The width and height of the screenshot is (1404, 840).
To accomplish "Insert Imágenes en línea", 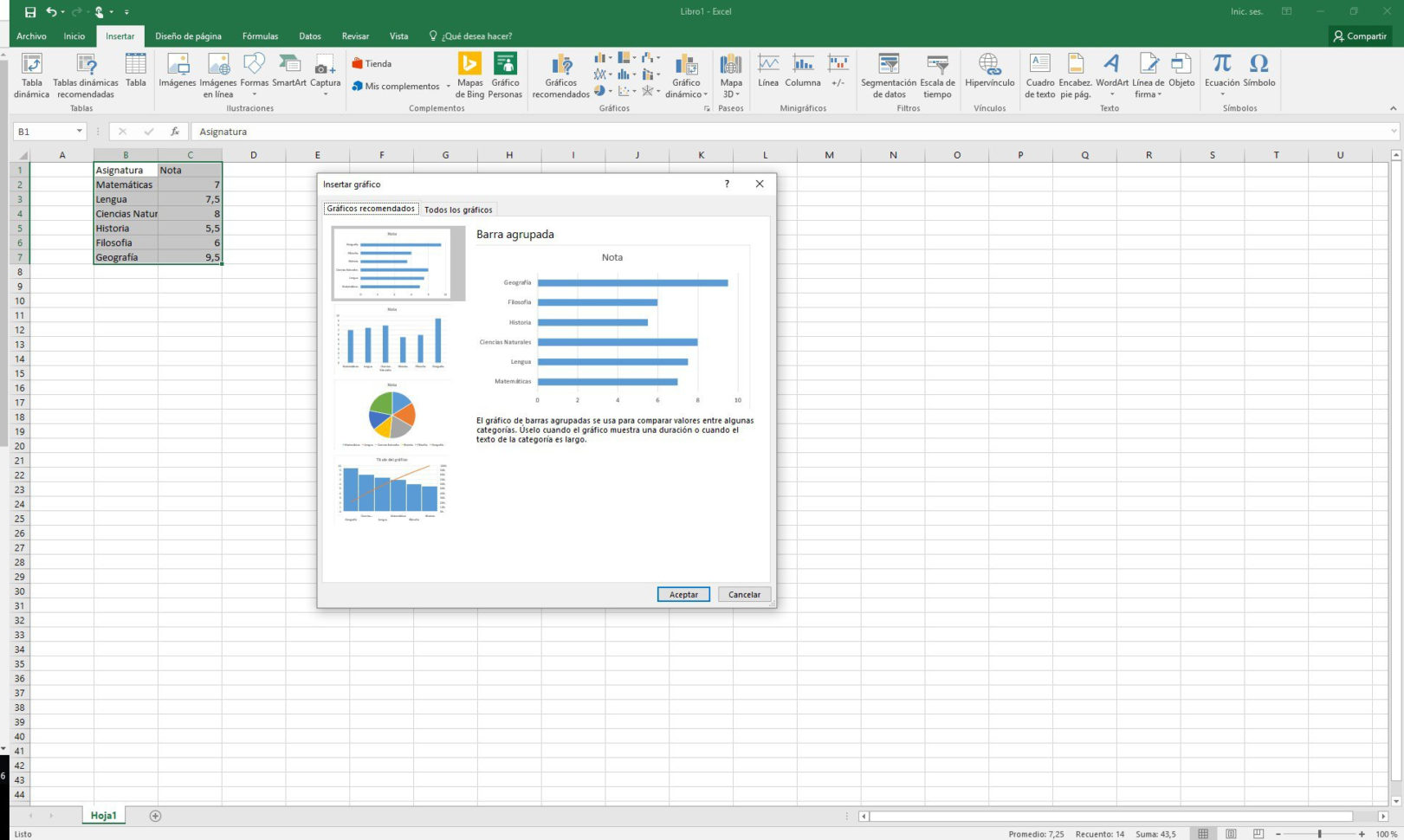I will pos(217,76).
